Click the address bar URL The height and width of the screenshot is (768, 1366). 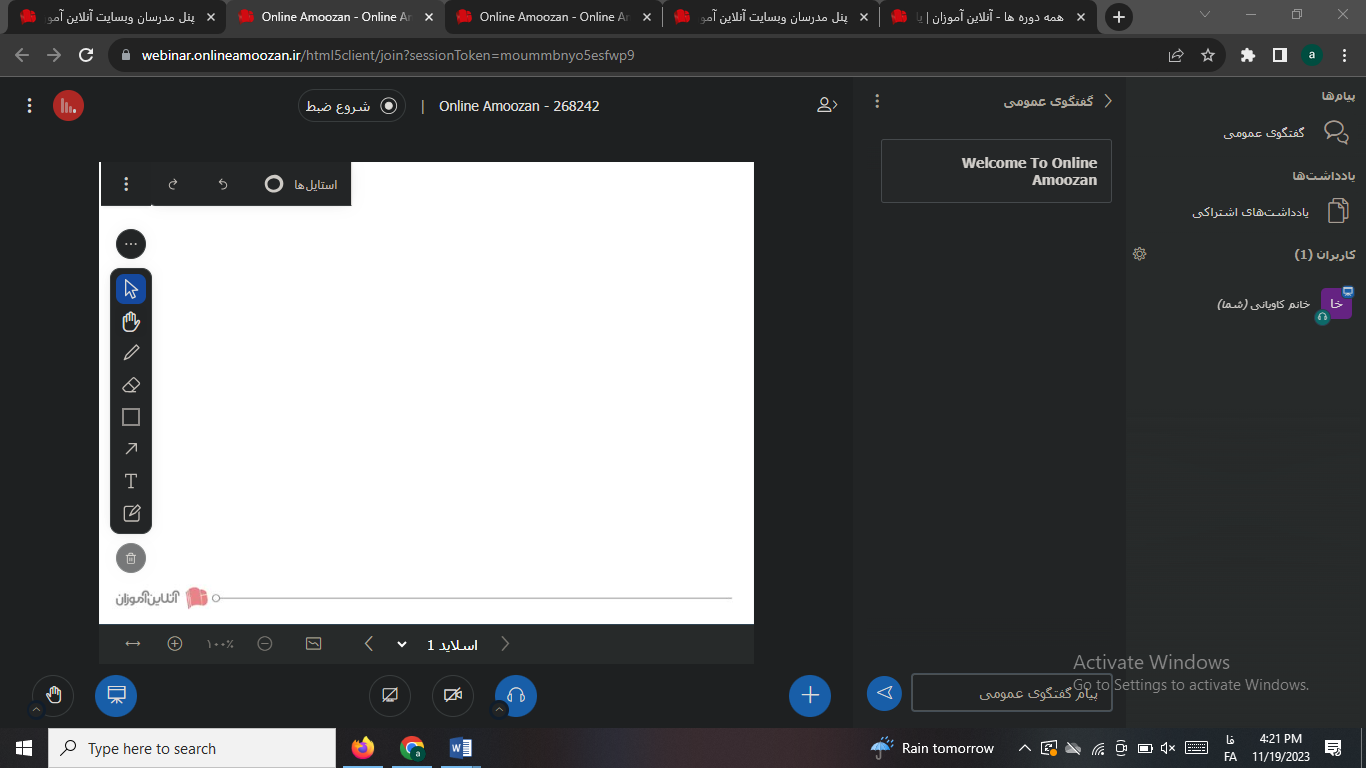click(388, 55)
